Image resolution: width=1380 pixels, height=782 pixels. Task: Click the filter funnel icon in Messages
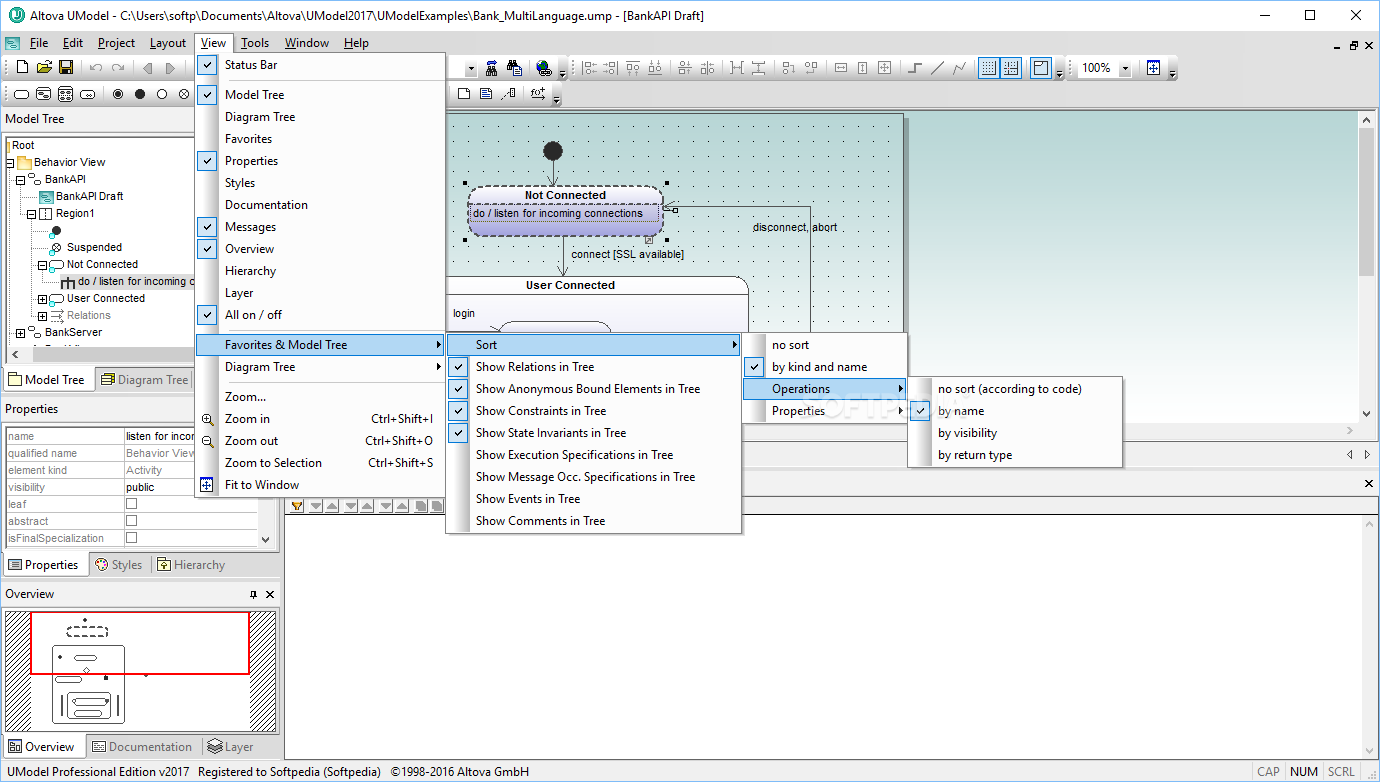click(x=297, y=506)
